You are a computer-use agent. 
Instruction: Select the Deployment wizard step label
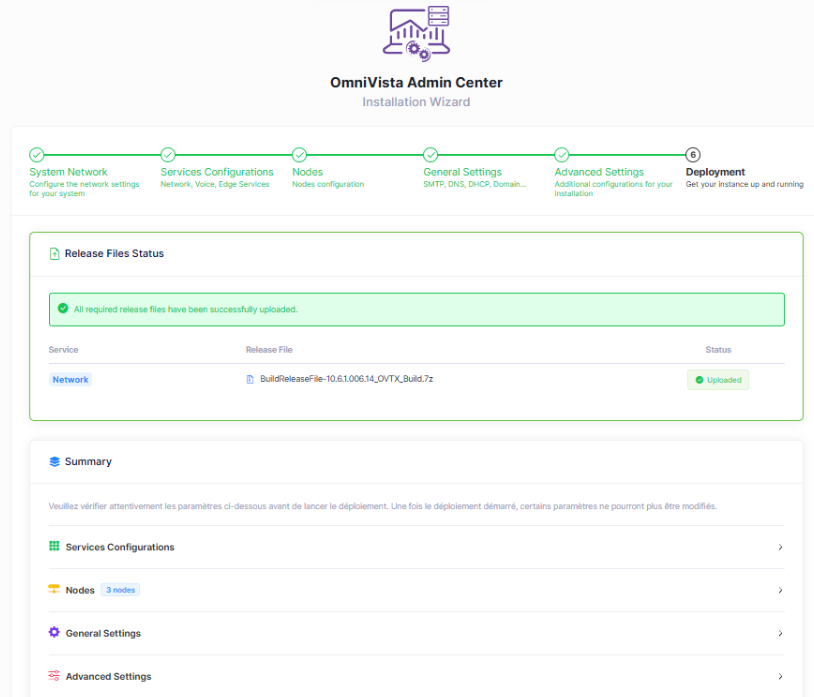(x=715, y=172)
